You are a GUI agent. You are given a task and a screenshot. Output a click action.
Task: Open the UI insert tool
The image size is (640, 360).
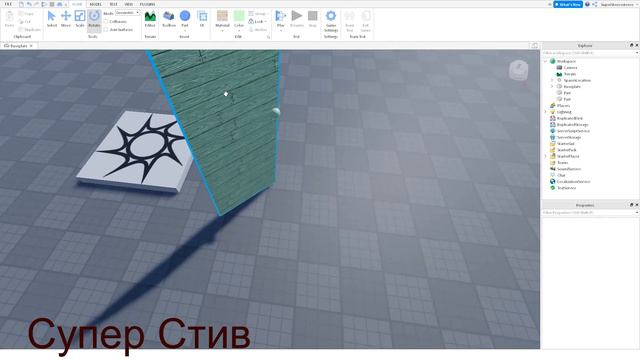click(x=202, y=19)
